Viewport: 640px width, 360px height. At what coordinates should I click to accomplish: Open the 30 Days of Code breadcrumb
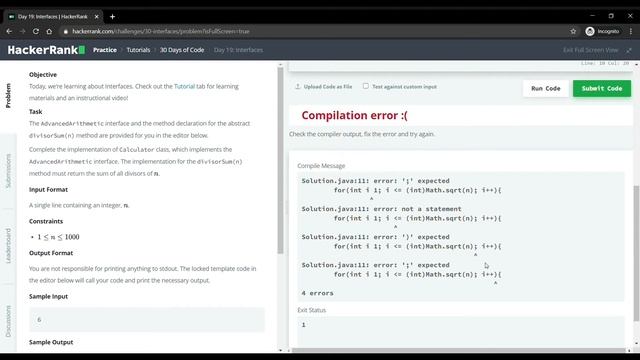[x=182, y=50]
